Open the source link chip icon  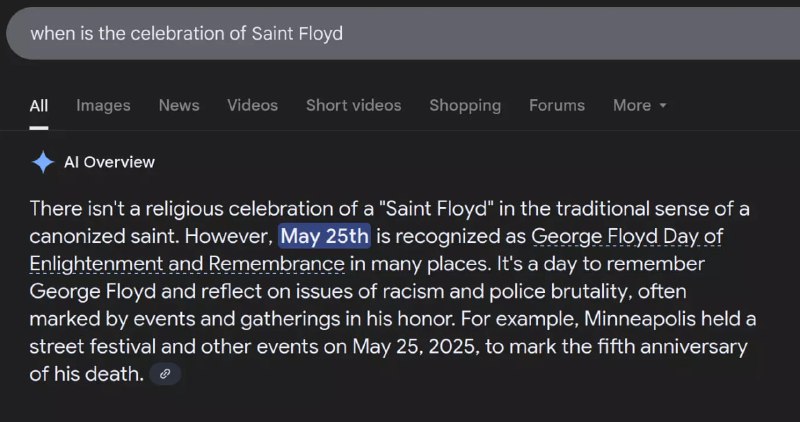coord(165,374)
